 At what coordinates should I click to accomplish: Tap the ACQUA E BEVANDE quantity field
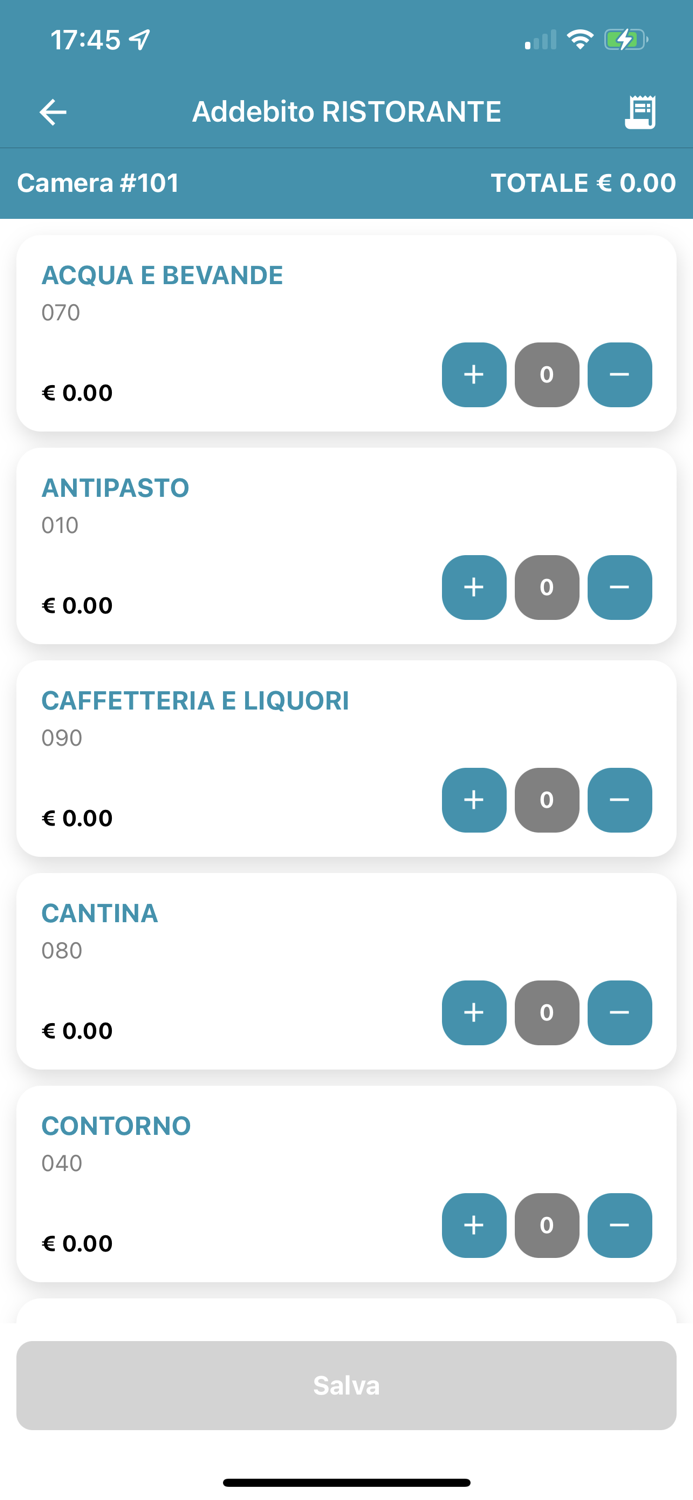(x=547, y=375)
